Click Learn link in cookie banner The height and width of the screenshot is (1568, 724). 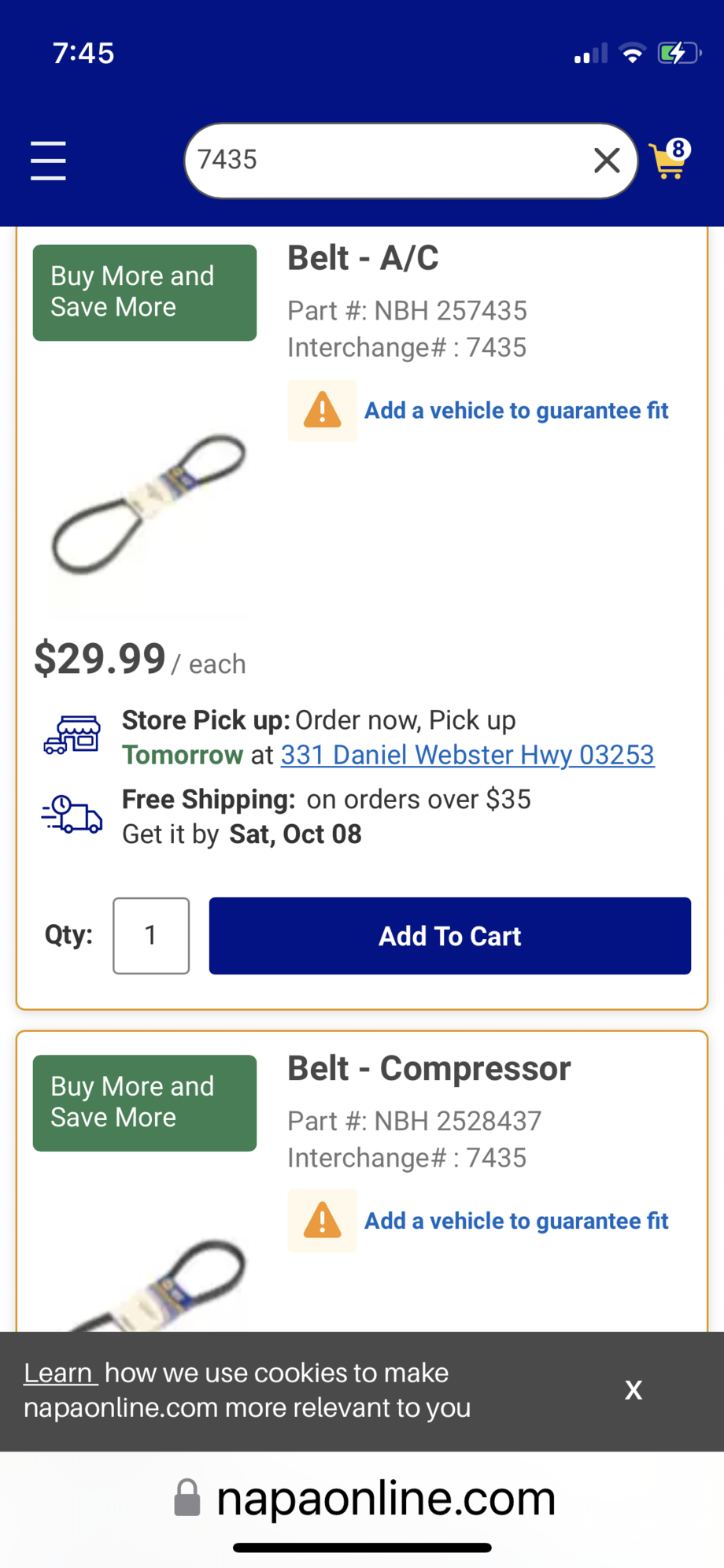[59, 1373]
